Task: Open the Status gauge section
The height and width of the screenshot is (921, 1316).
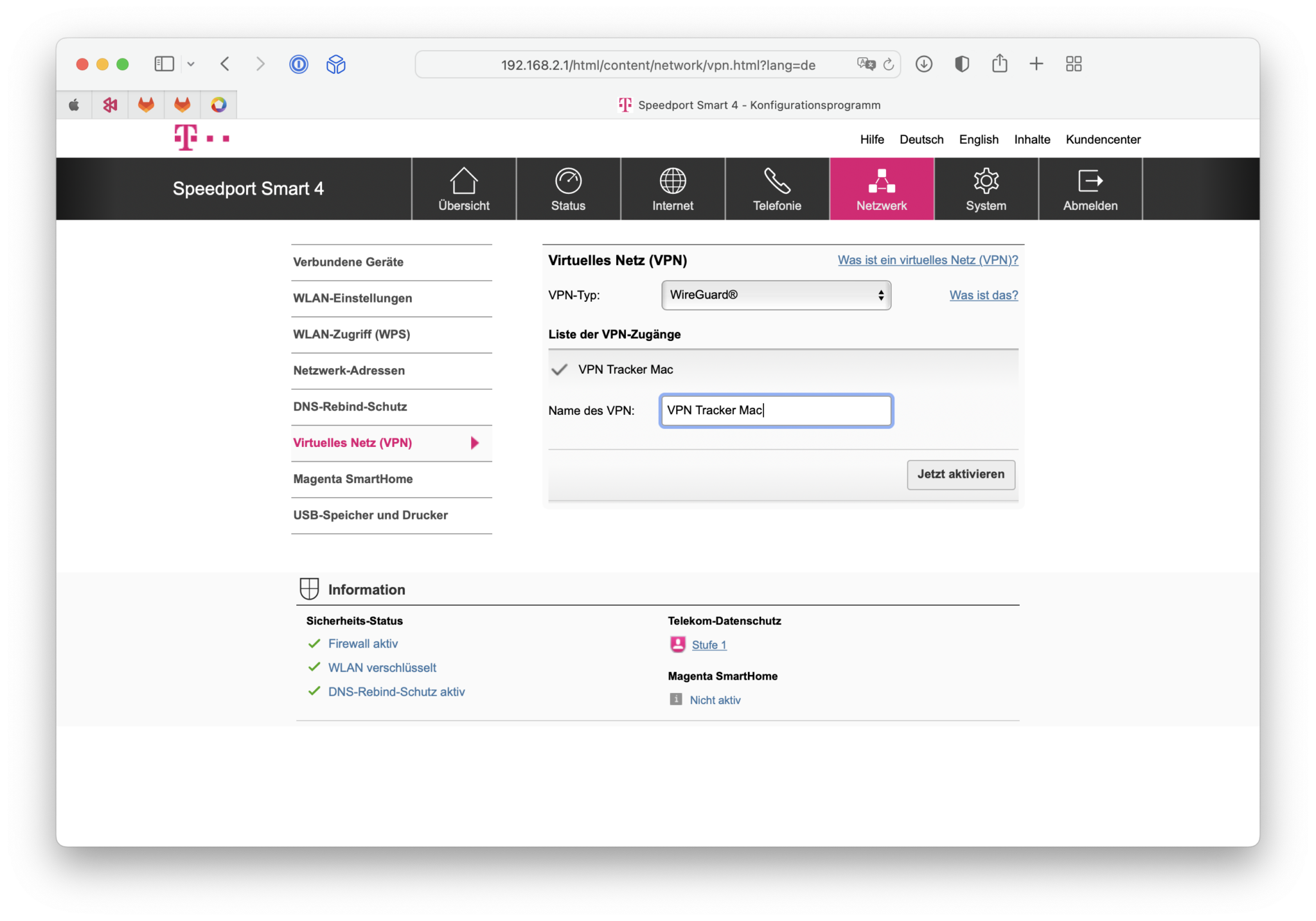Action: [568, 189]
